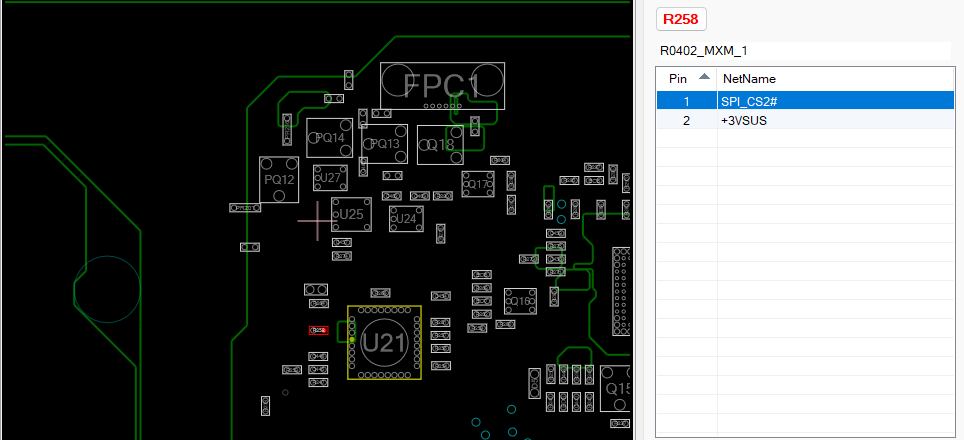The image size is (964, 440).
Task: Select the U21 chip on the board
Action: 384,342
